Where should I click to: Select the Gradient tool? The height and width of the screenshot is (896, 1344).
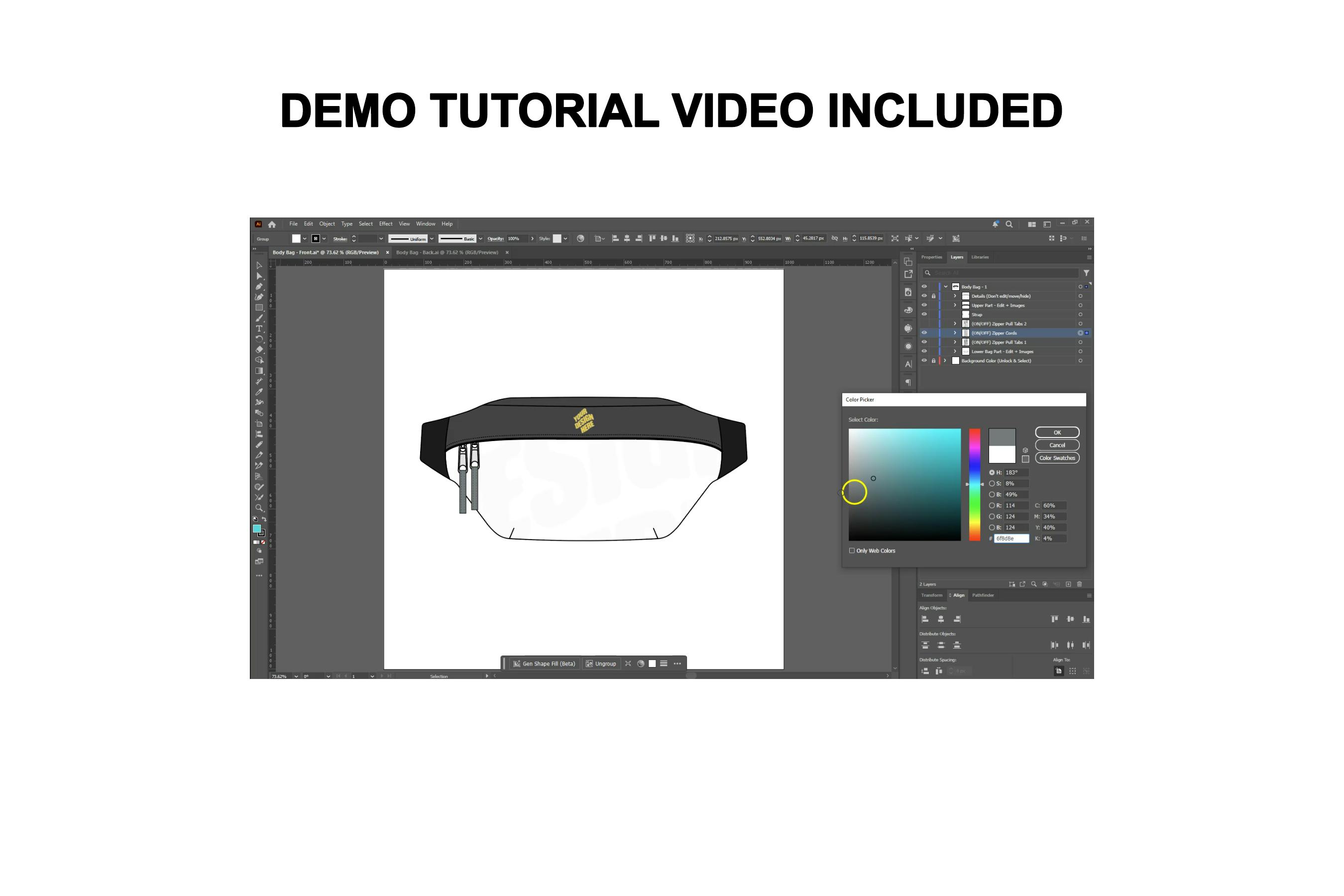pyautogui.click(x=259, y=371)
